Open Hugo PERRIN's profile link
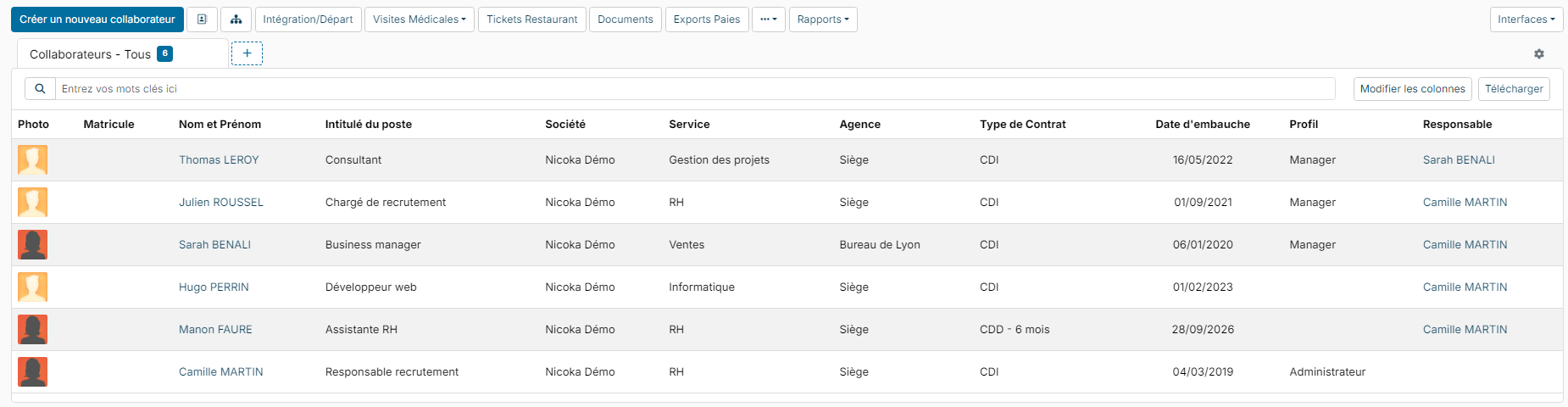 [x=214, y=287]
